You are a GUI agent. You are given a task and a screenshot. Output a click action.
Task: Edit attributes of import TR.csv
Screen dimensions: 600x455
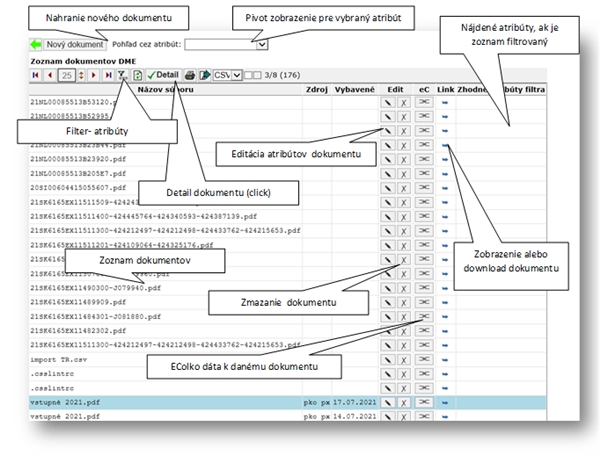[388, 360]
